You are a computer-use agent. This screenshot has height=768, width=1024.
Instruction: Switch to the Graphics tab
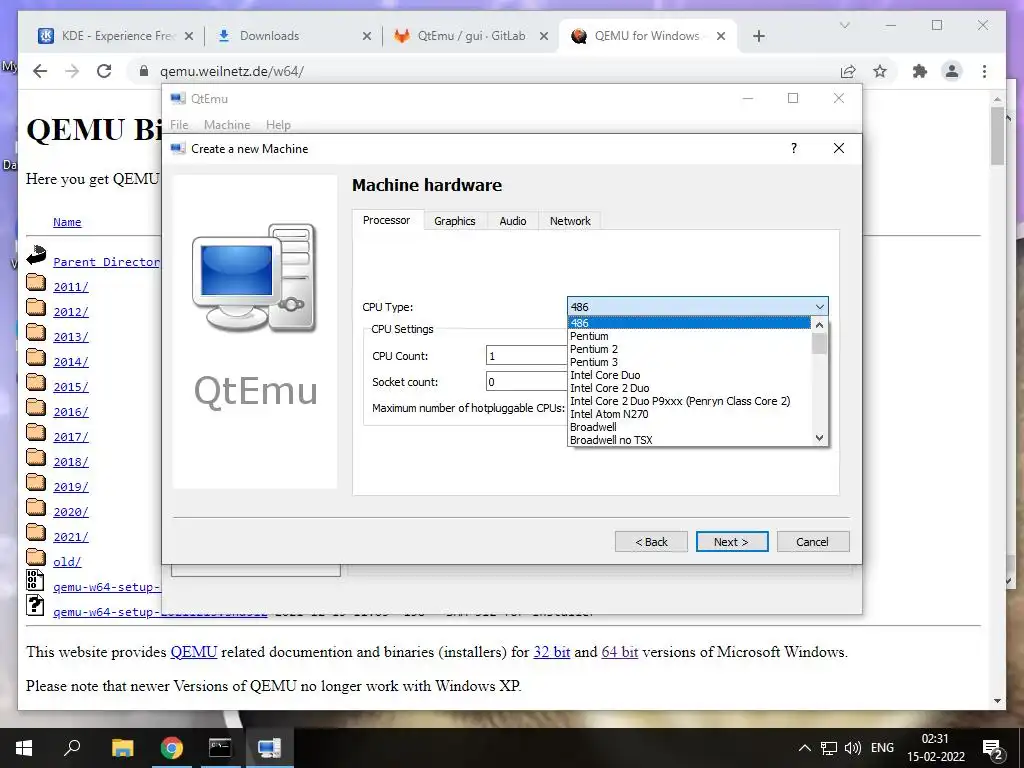pos(455,221)
